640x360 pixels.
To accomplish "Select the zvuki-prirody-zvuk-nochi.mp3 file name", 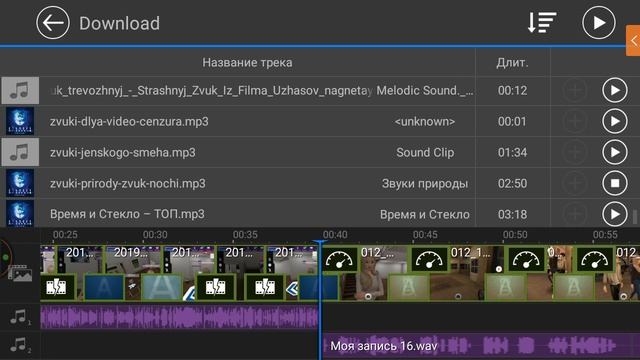I will click(x=128, y=183).
